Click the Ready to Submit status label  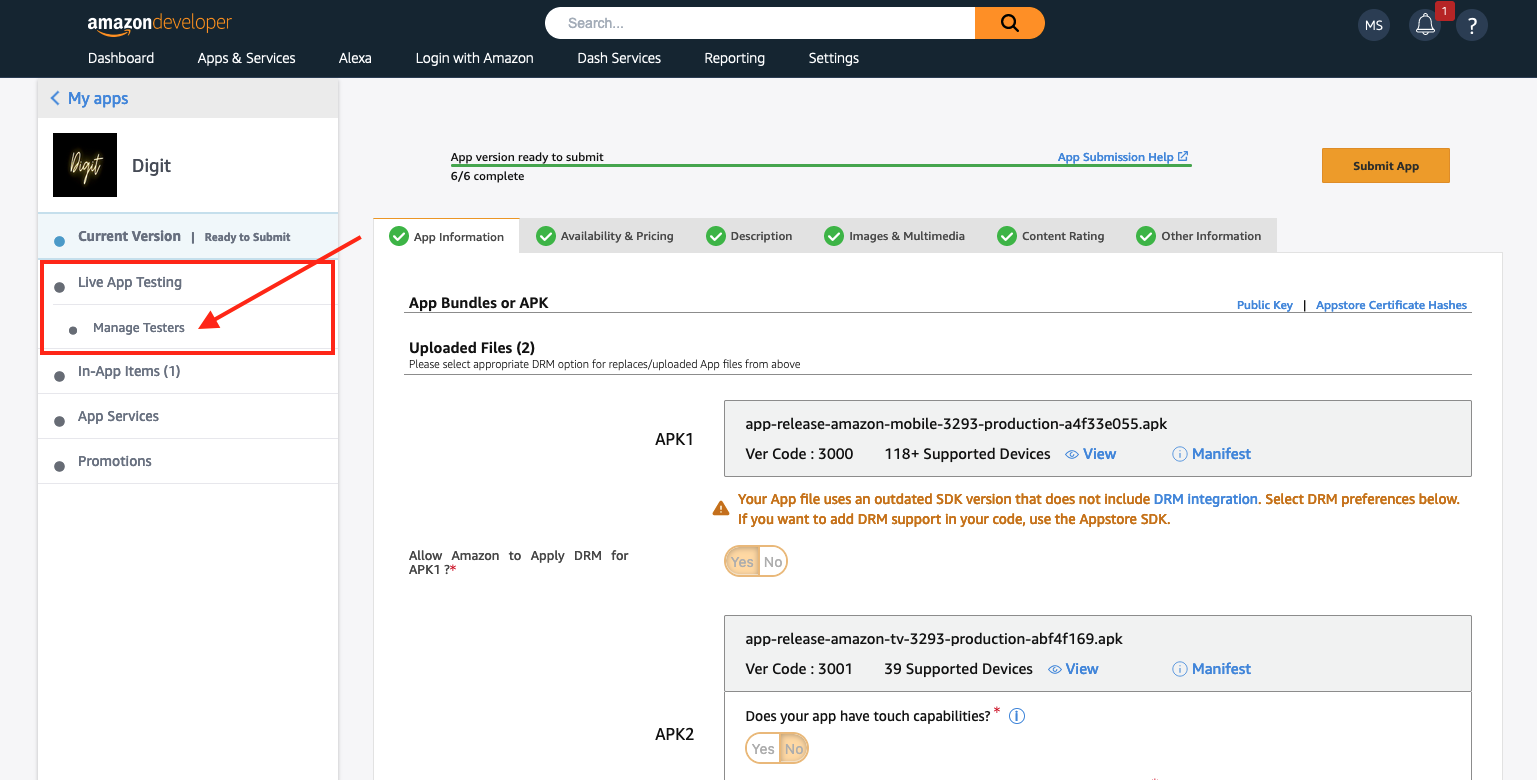point(247,237)
